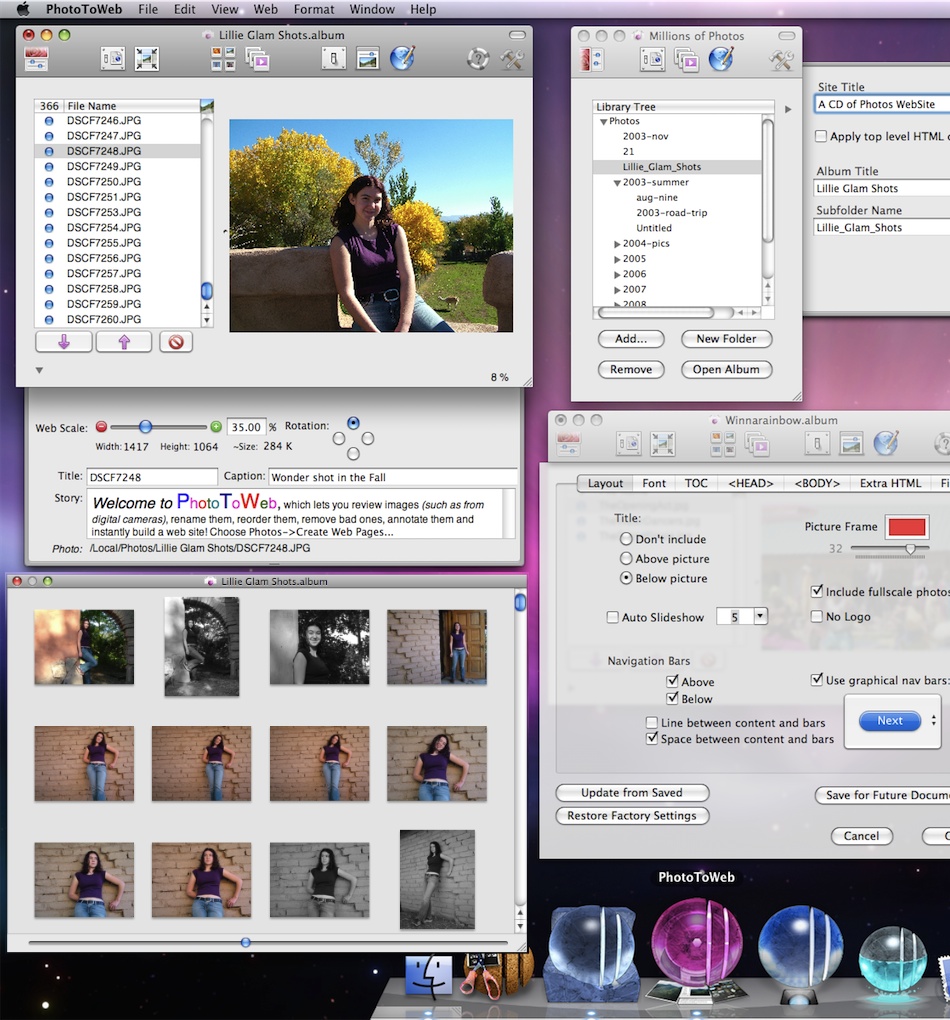This screenshot has height=1020, width=950.
Task: Click the Open Album button
Action: coord(726,369)
